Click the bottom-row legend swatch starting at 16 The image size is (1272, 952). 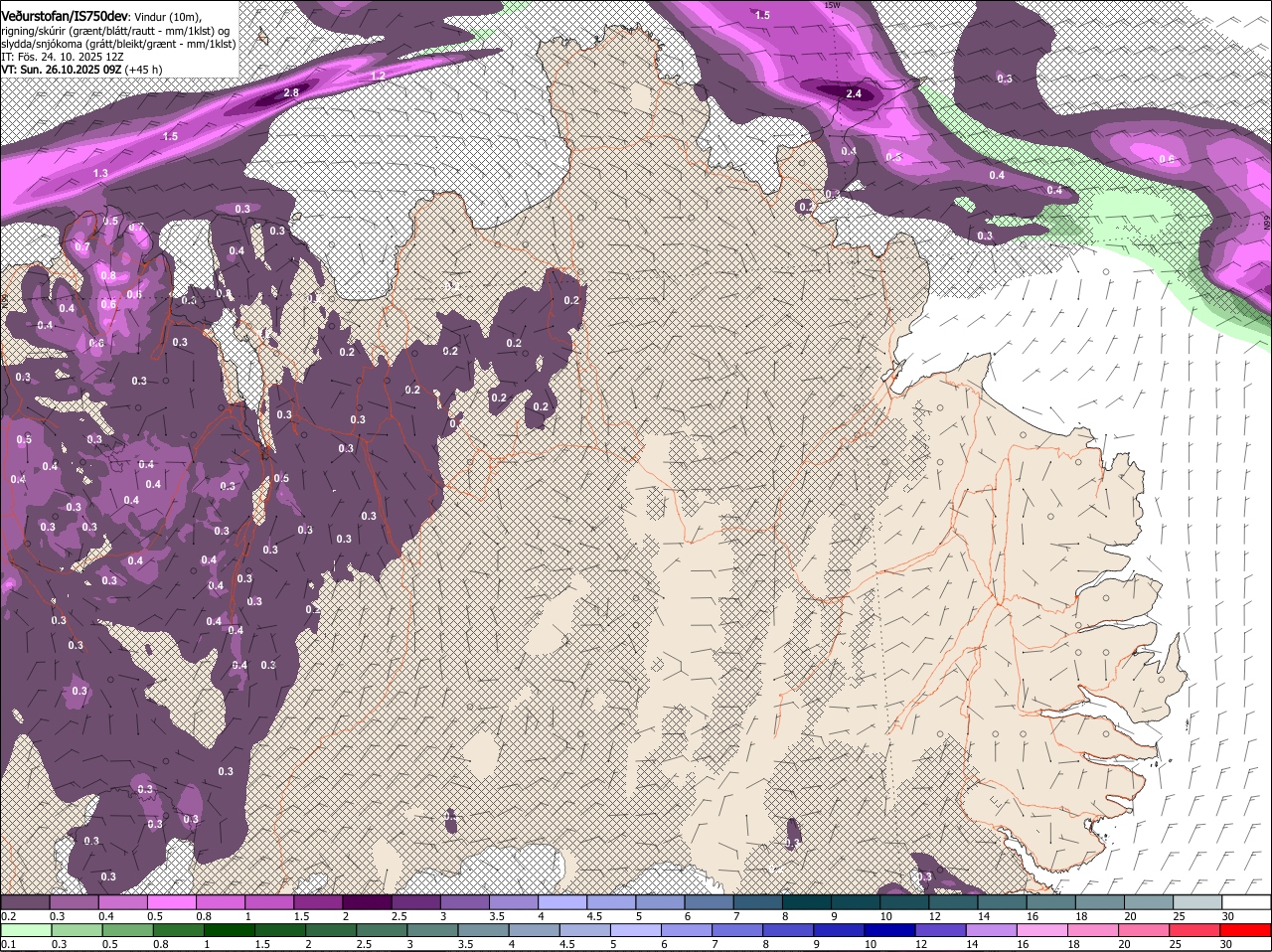[x=1043, y=930]
